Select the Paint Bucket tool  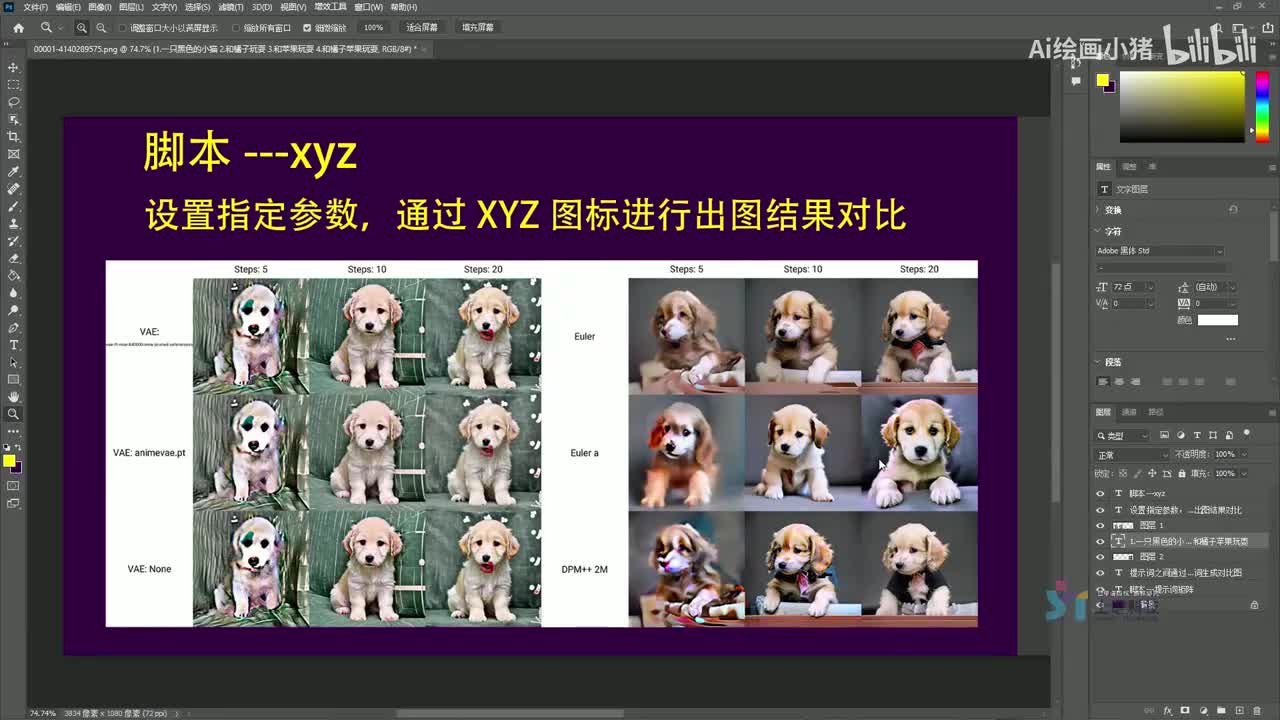pos(14,275)
